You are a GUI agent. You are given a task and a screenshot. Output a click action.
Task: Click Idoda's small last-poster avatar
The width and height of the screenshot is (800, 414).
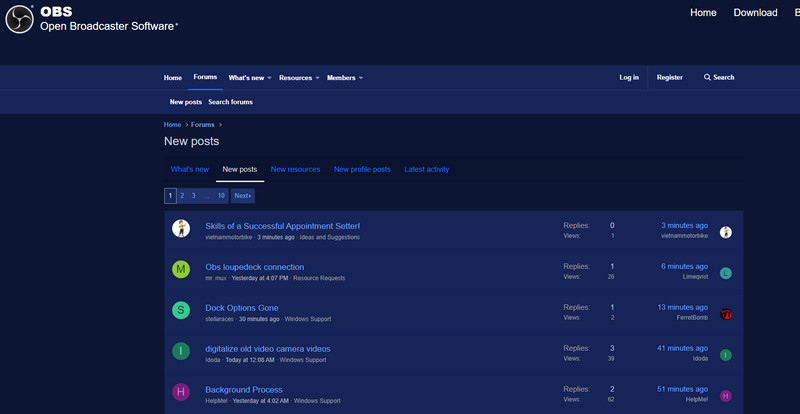[726, 355]
